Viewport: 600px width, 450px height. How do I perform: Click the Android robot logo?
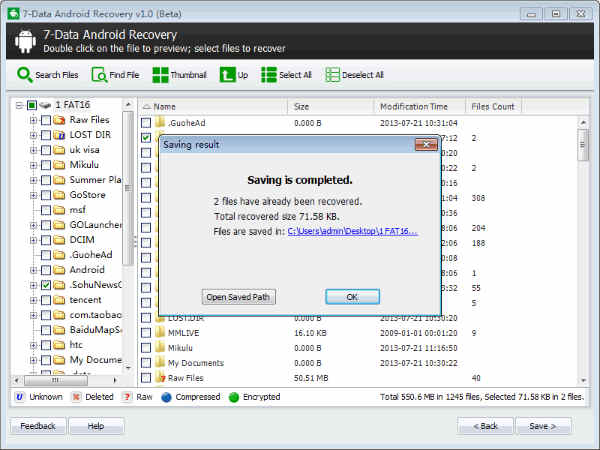[25, 41]
